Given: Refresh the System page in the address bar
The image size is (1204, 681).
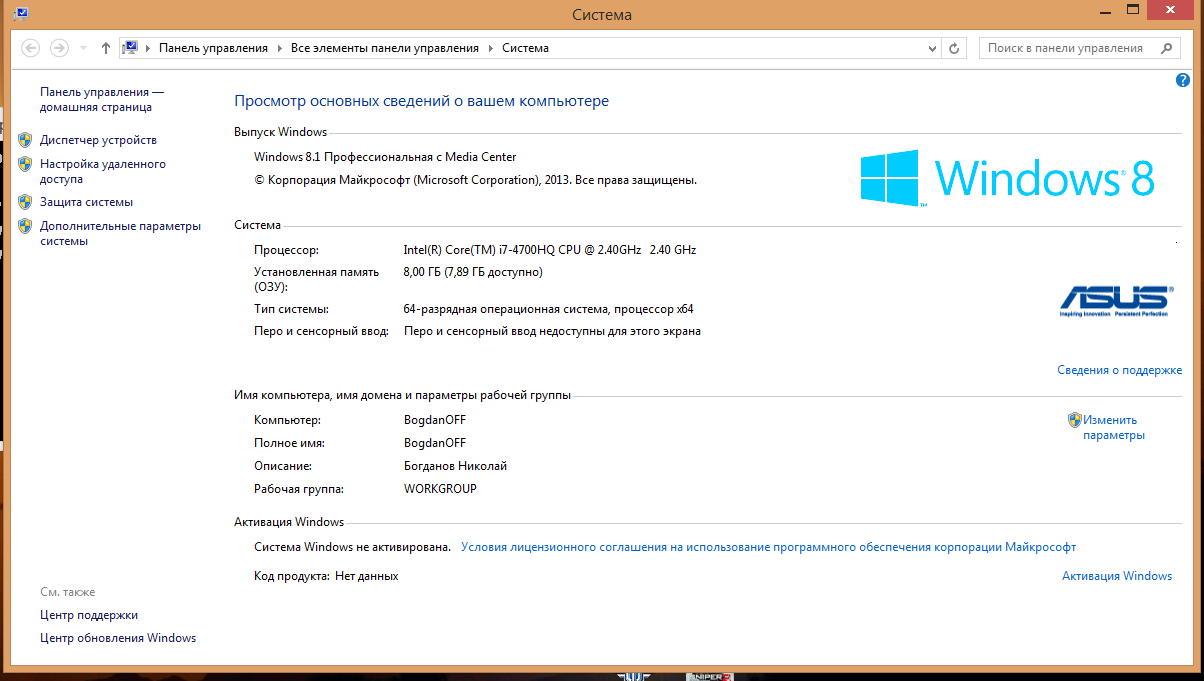Looking at the screenshot, I should click(x=955, y=48).
